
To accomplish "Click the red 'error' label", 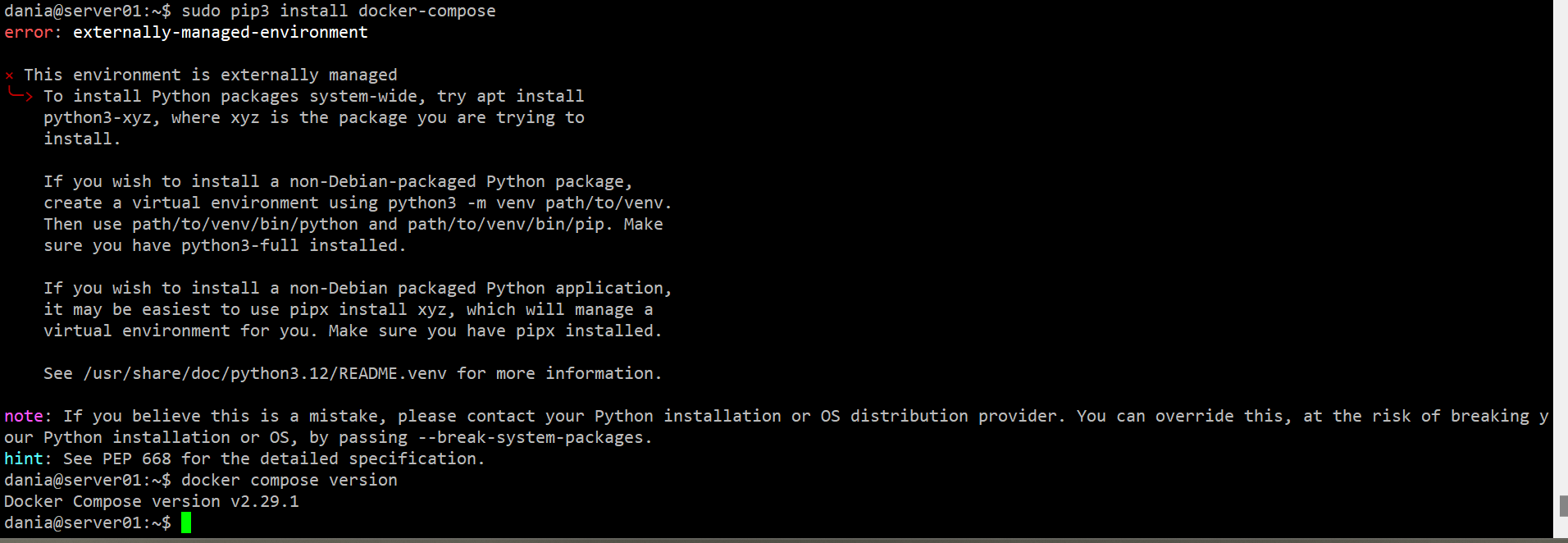I will point(29,32).
